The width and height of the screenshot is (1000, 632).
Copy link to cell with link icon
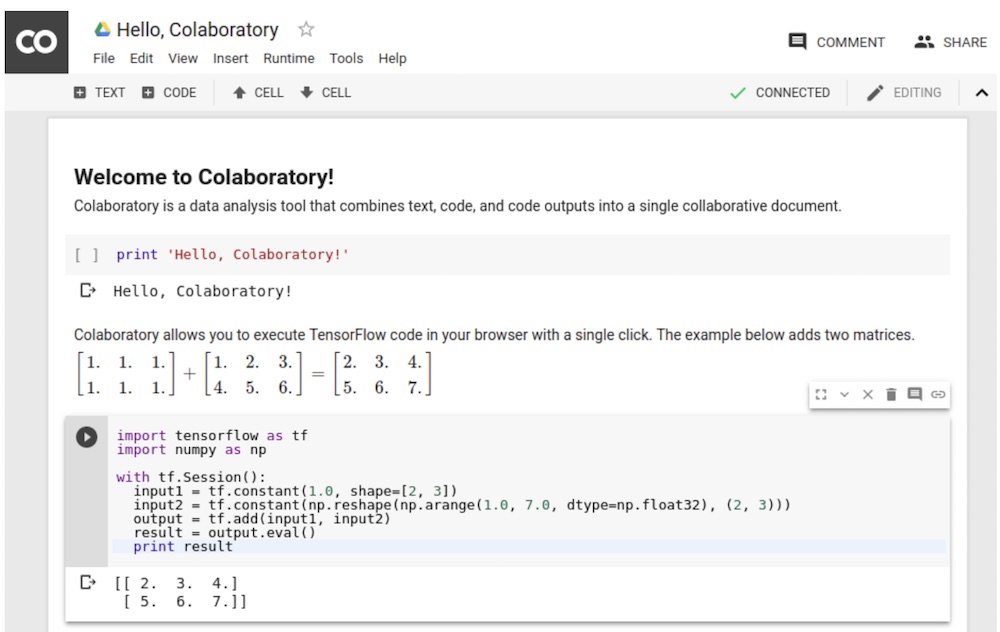click(938, 395)
